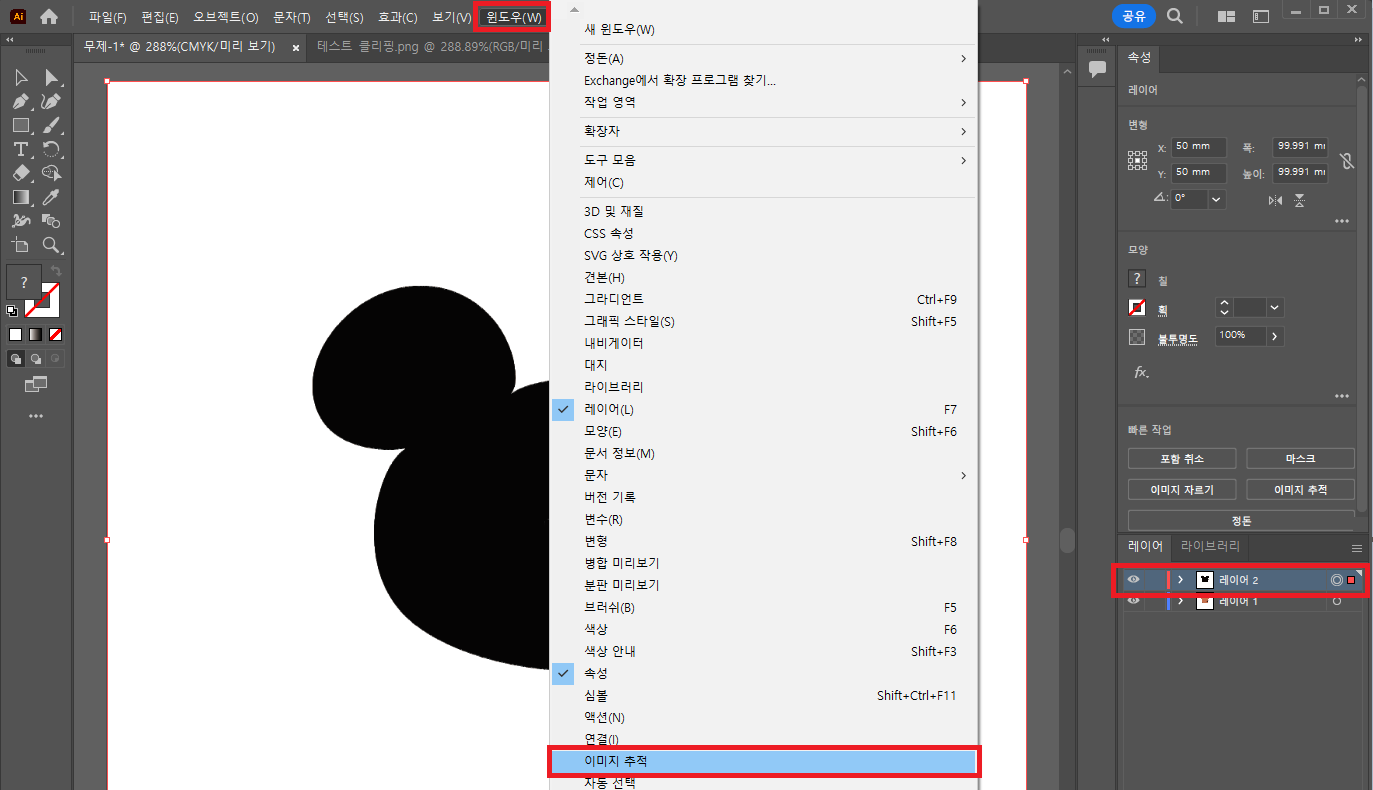Collapse the left toolbar panel
The image size is (1373, 790).
click(11, 39)
